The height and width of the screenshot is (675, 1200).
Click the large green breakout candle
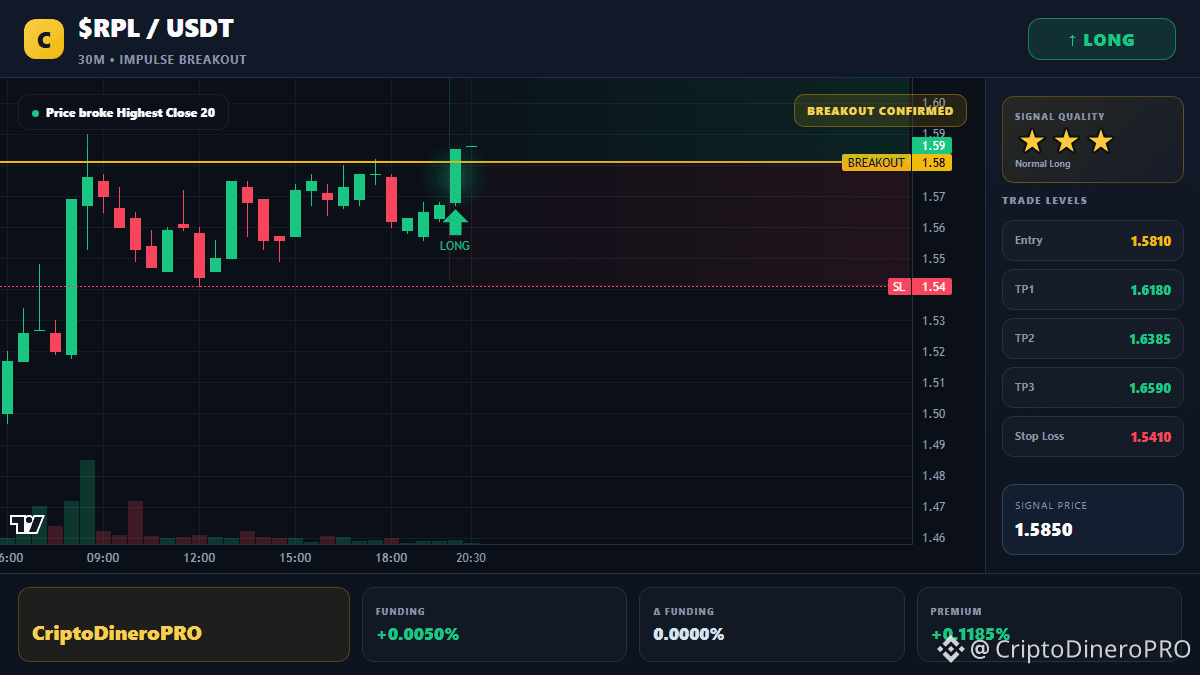[x=455, y=176]
